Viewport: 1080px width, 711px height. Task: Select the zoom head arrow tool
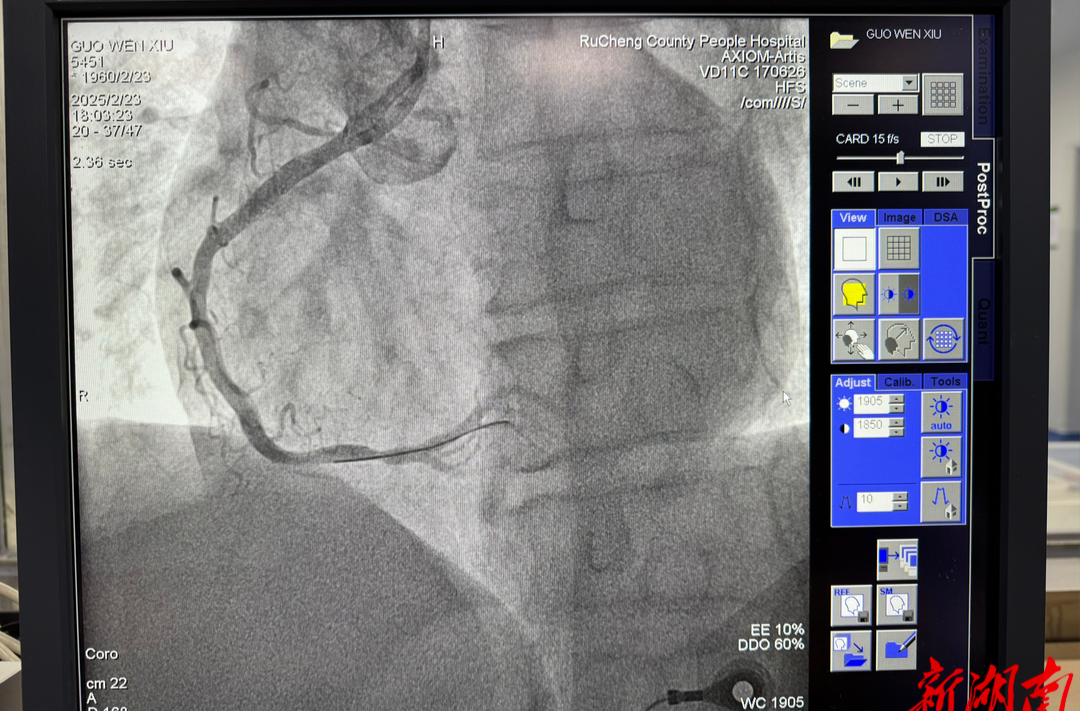899,340
